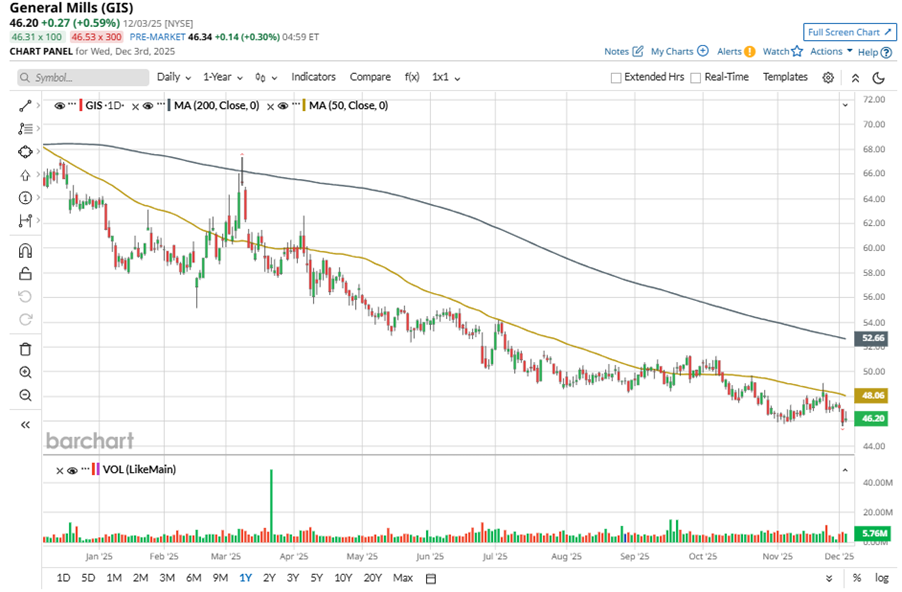The width and height of the screenshot is (902, 592).
Task: Select the 2Y time range
Action: 269,578
